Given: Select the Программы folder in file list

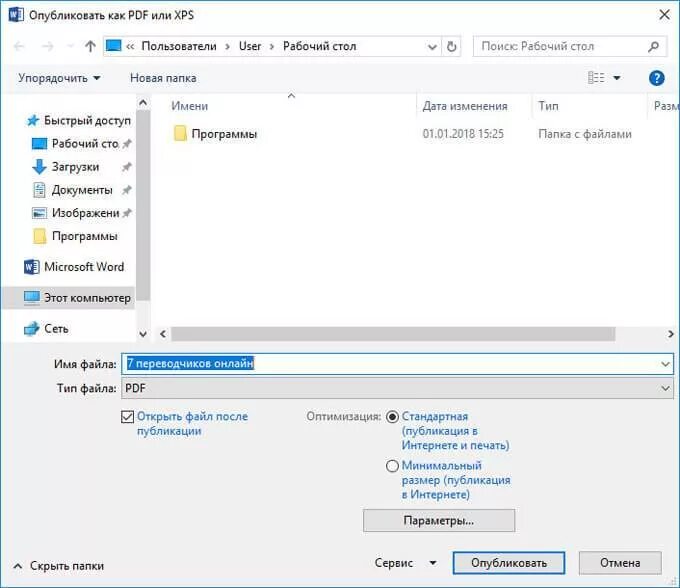Looking at the screenshot, I should pos(224,134).
